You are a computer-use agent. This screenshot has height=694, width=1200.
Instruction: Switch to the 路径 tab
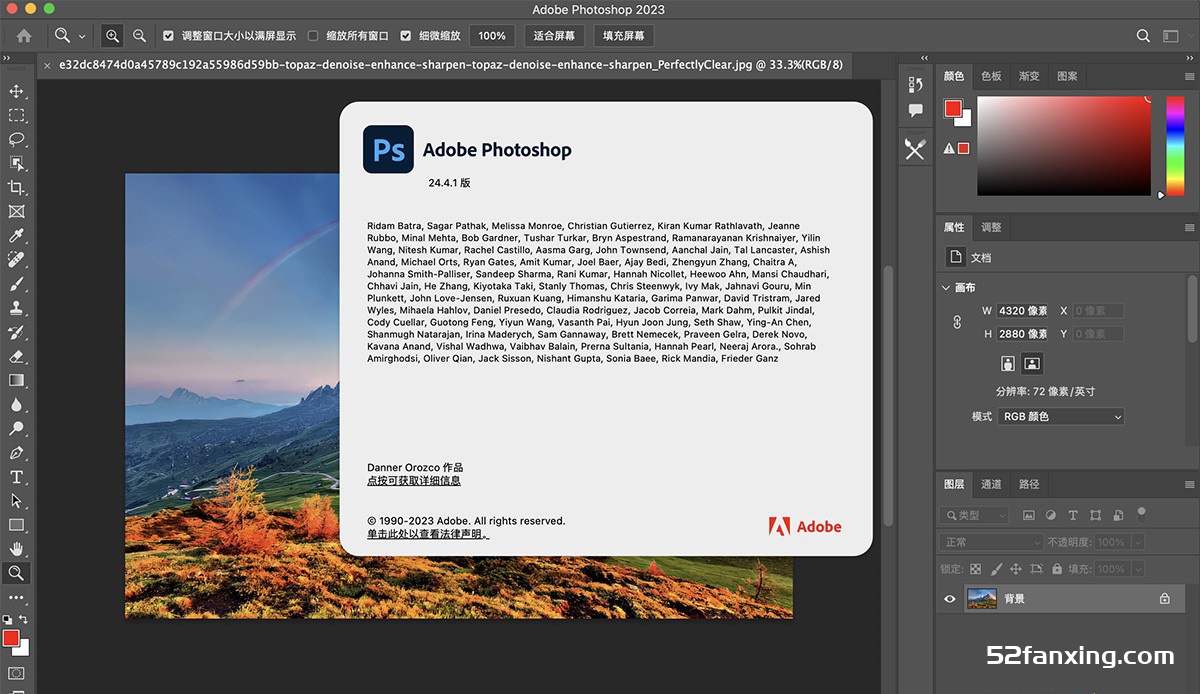tap(1029, 484)
